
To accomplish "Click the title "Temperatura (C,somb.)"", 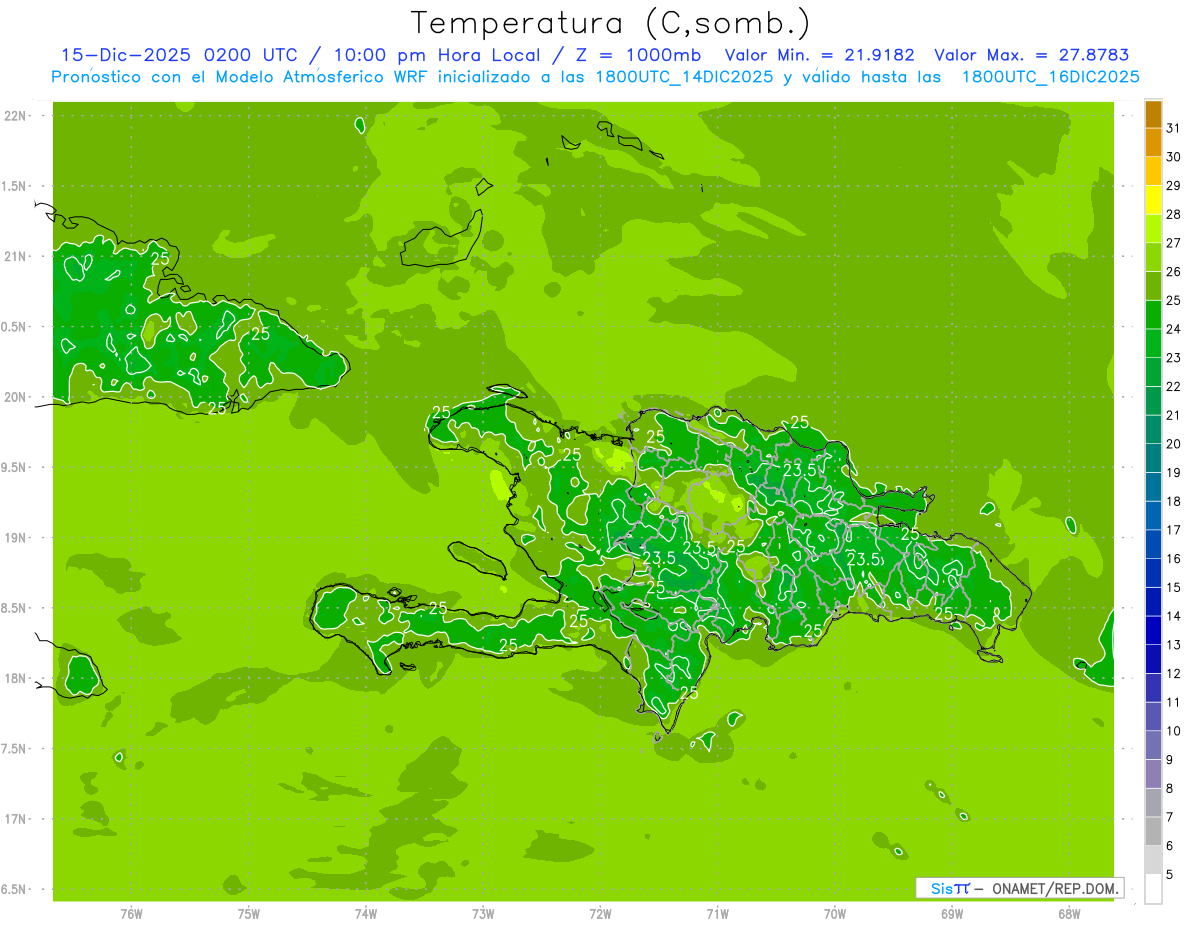I will click(611, 23).
